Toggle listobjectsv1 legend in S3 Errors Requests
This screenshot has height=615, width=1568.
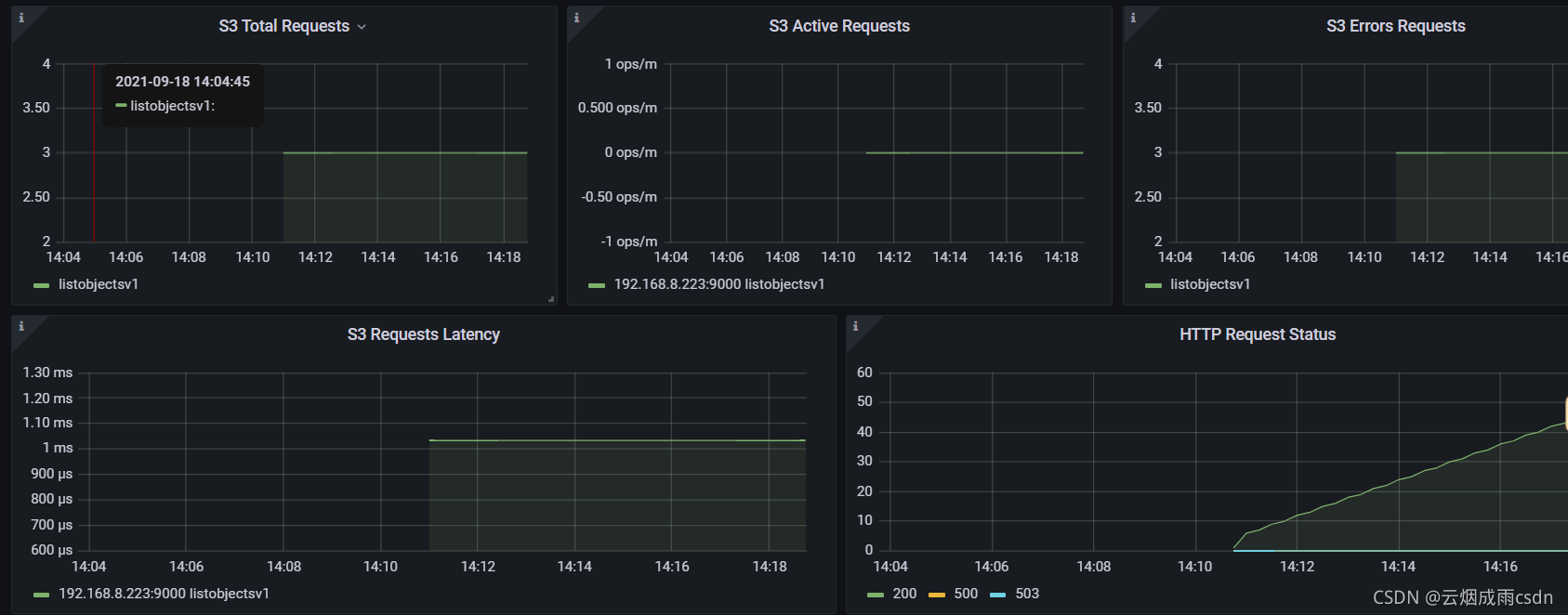click(x=1210, y=284)
